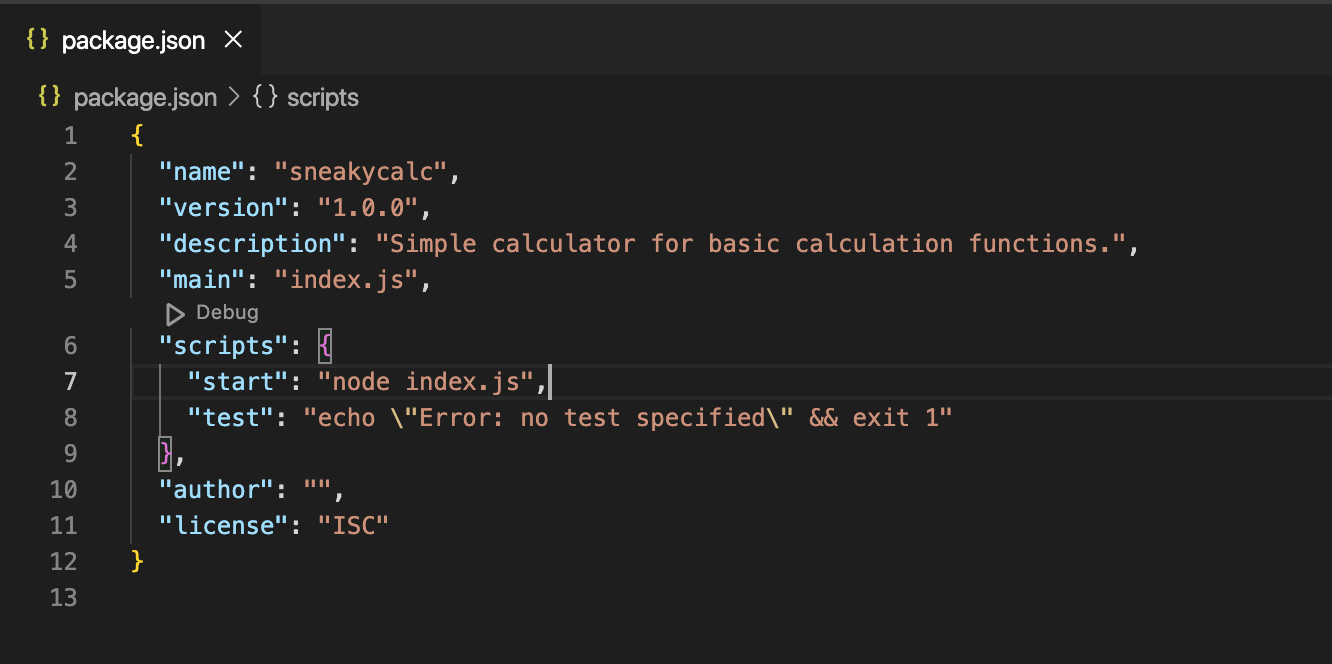The image size is (1332, 664).
Task: Click the JSON file icon in the package.json tab
Action: (38, 40)
